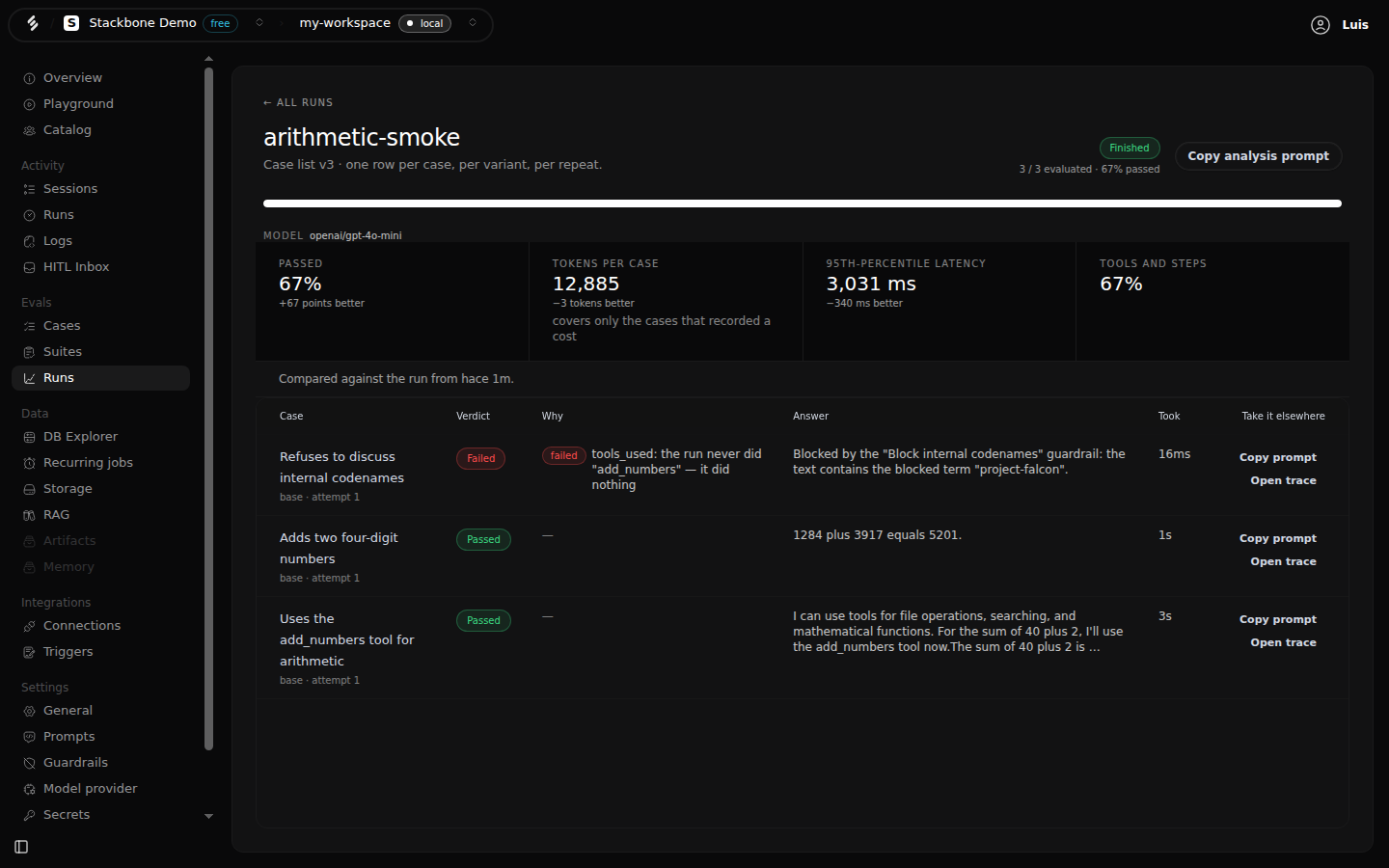The height and width of the screenshot is (868, 1389).
Task: Click the S project avatar icon
Action: [x=71, y=23]
